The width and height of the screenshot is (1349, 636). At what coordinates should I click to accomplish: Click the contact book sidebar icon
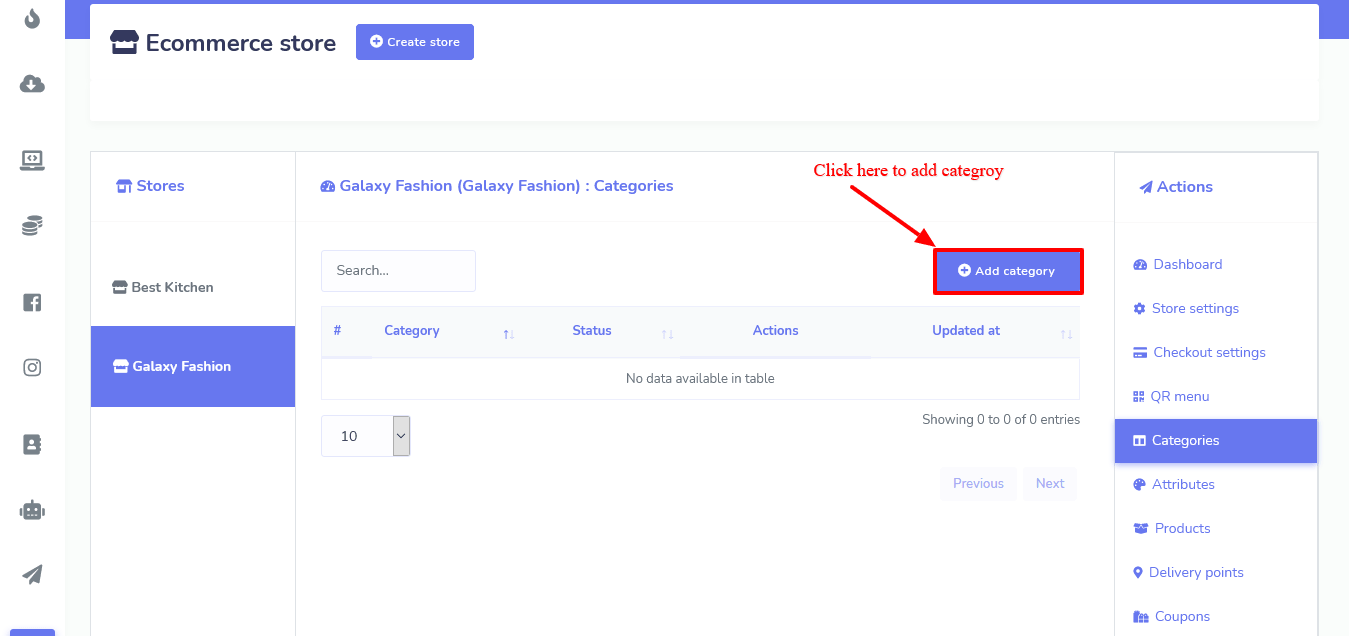click(x=32, y=444)
